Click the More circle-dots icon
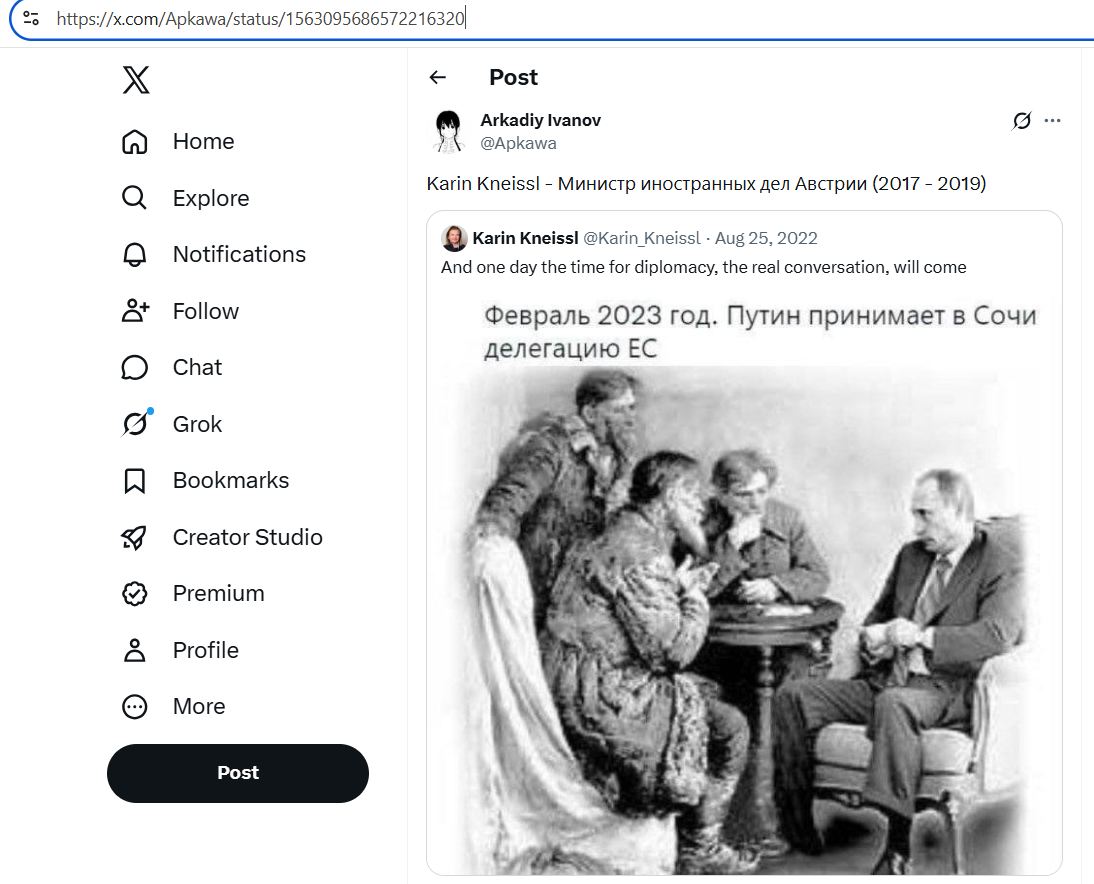 point(135,707)
